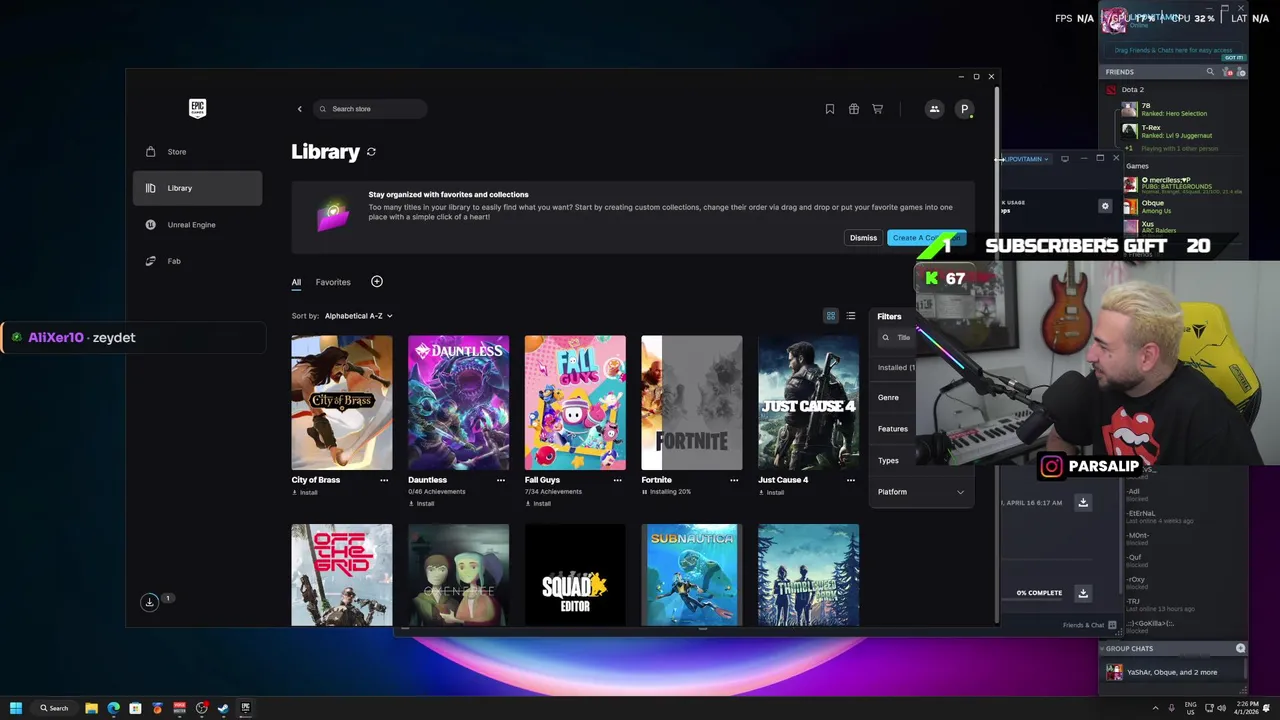Screen dimensions: 1280x720
Task: Open the wishlist bookmark icon
Action: (x=830, y=109)
